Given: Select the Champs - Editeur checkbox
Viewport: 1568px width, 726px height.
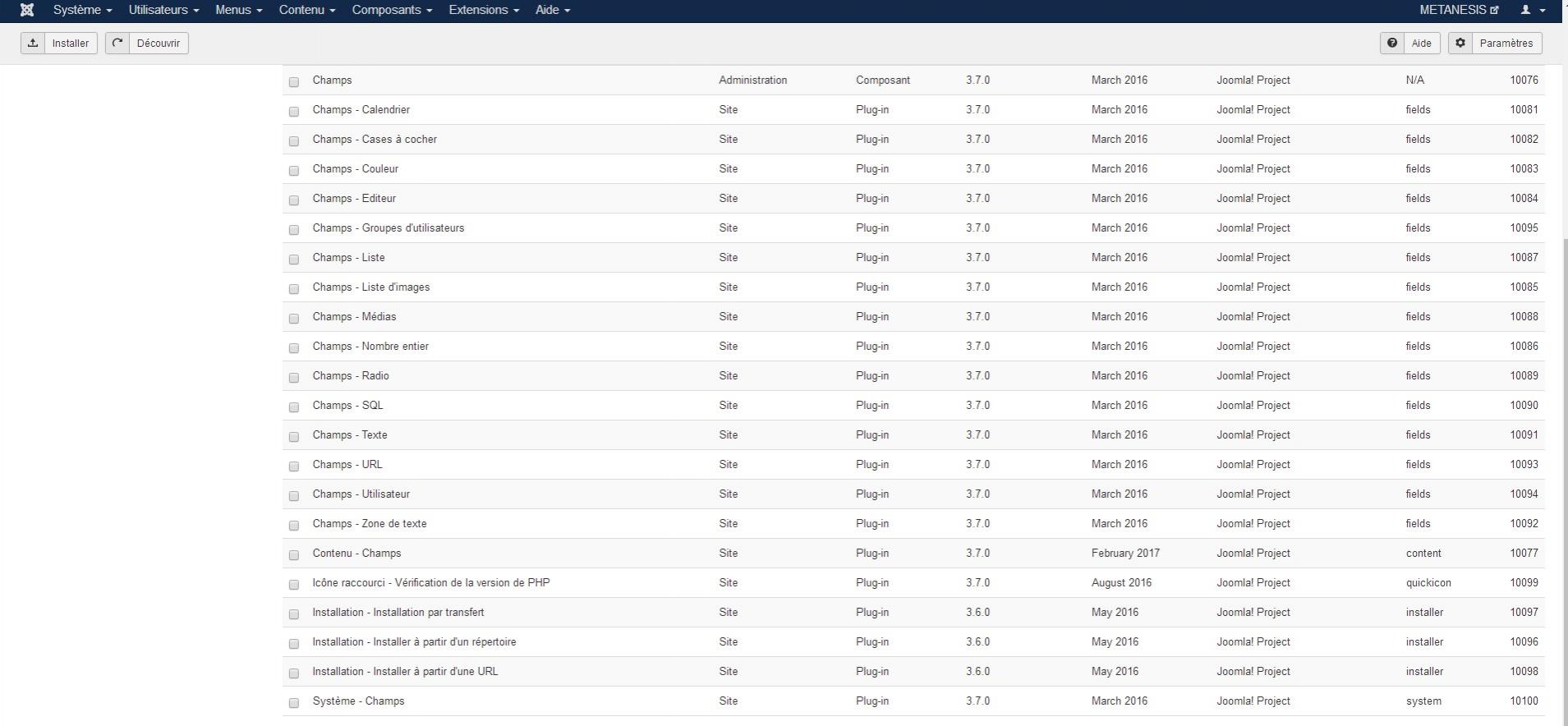Looking at the screenshot, I should (294, 200).
